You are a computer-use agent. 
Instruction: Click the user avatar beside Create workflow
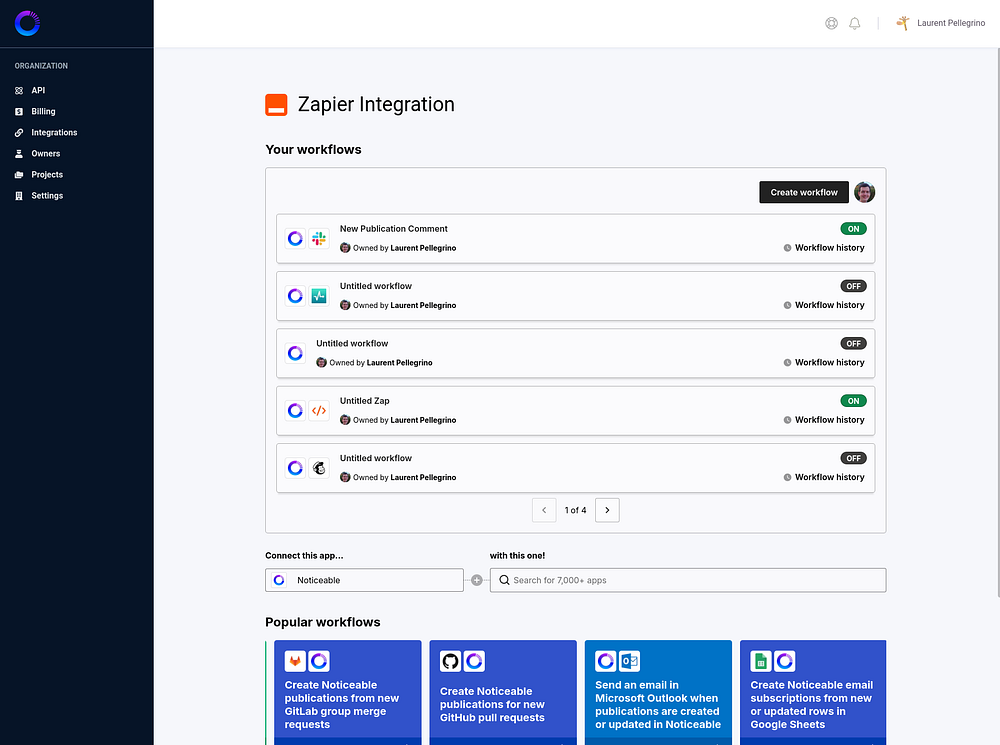pyautogui.click(x=864, y=192)
